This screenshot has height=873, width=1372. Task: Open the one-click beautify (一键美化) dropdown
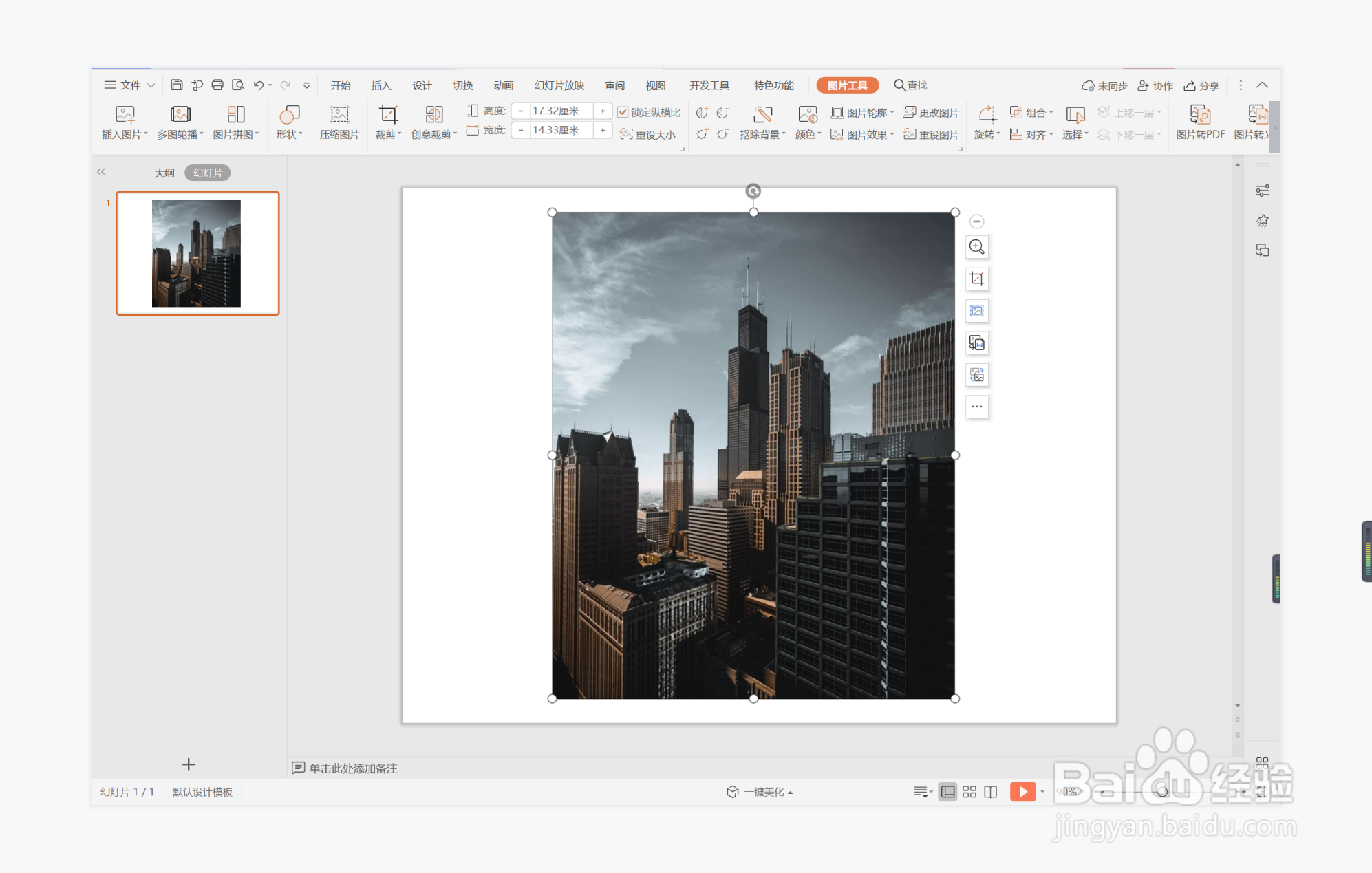tap(760, 792)
